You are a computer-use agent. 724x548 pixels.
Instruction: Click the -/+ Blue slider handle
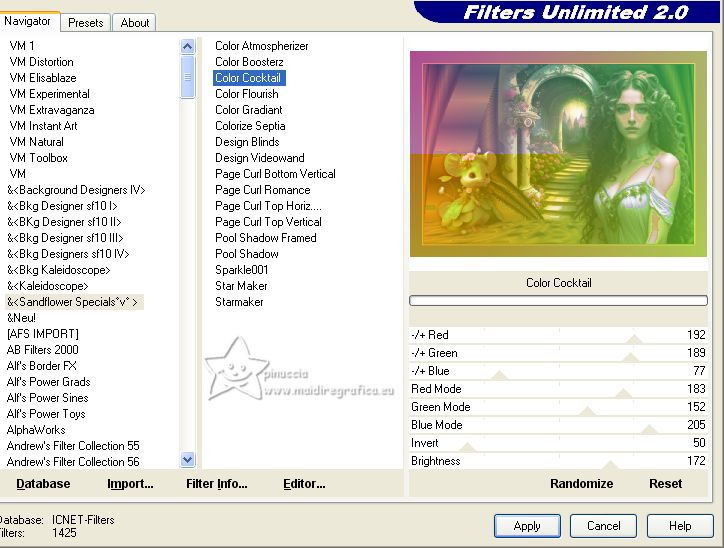[500, 375]
